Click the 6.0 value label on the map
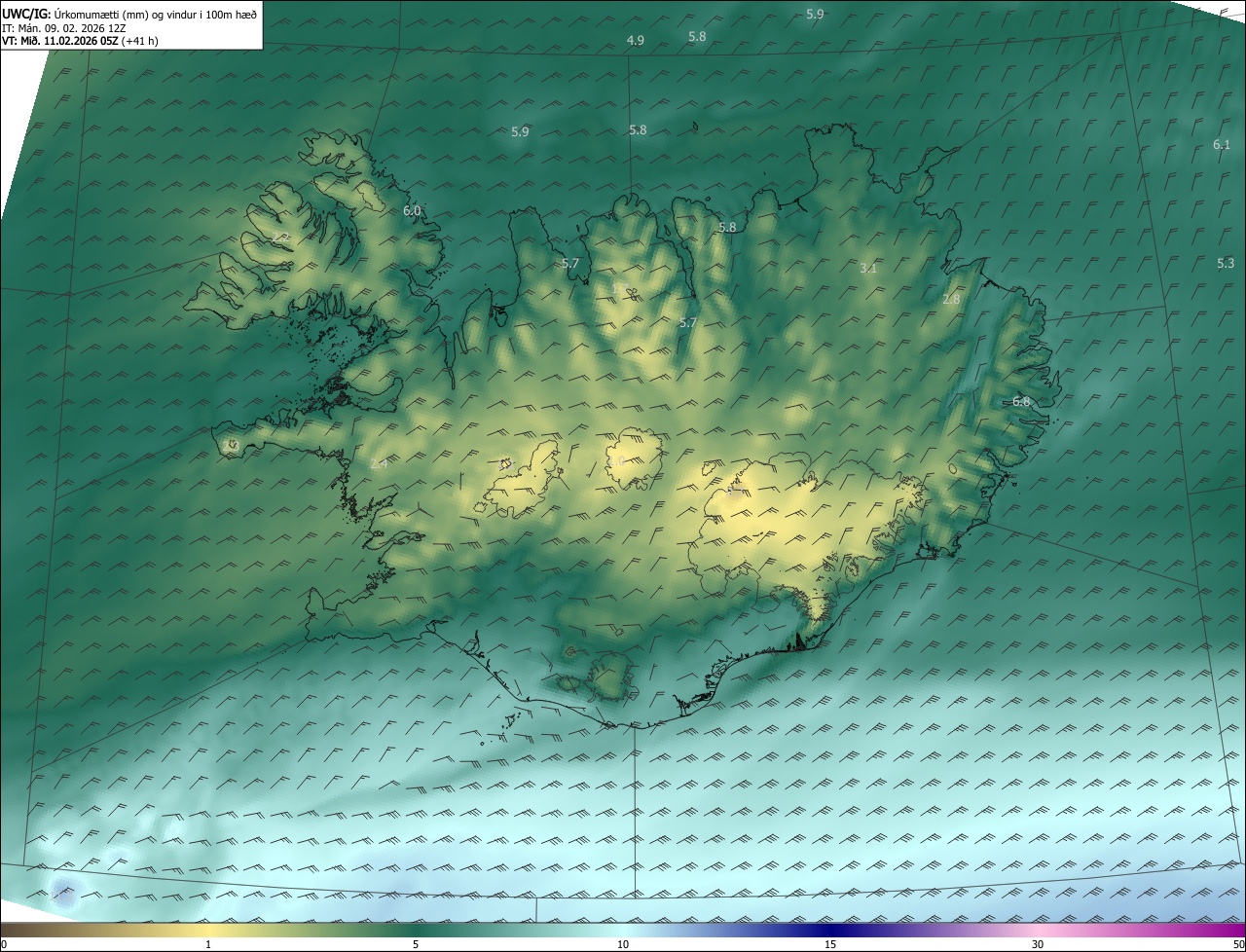Image resolution: width=1246 pixels, height=952 pixels. 412,210
